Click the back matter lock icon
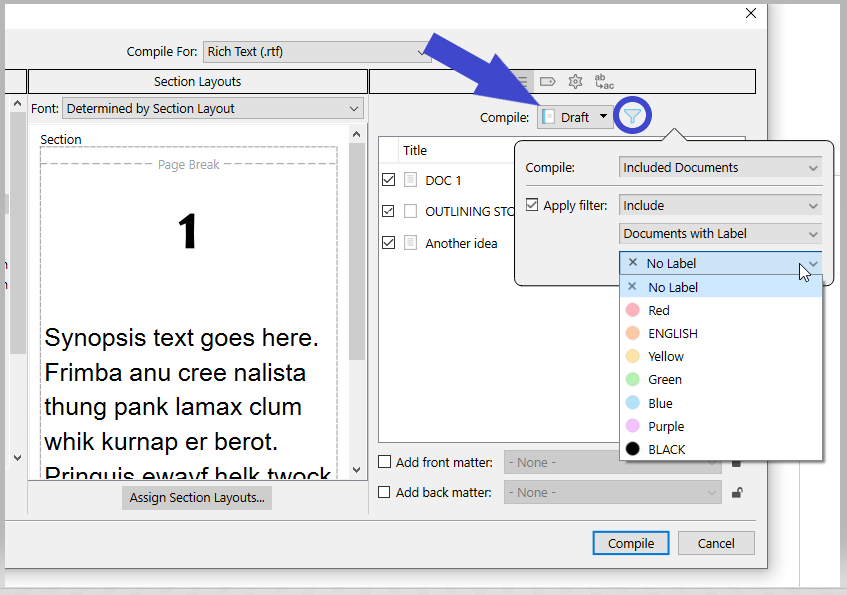This screenshot has width=847, height=595. (737, 492)
